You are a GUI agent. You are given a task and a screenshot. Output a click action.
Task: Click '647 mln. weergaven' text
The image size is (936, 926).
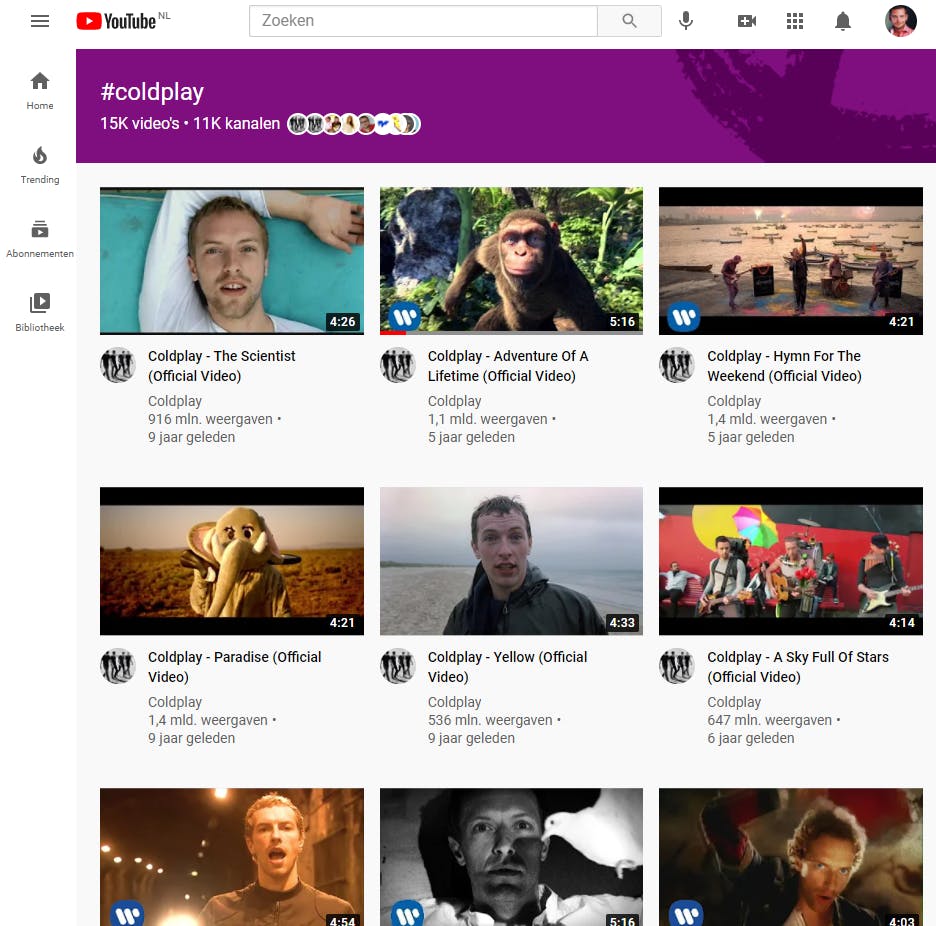coord(769,720)
